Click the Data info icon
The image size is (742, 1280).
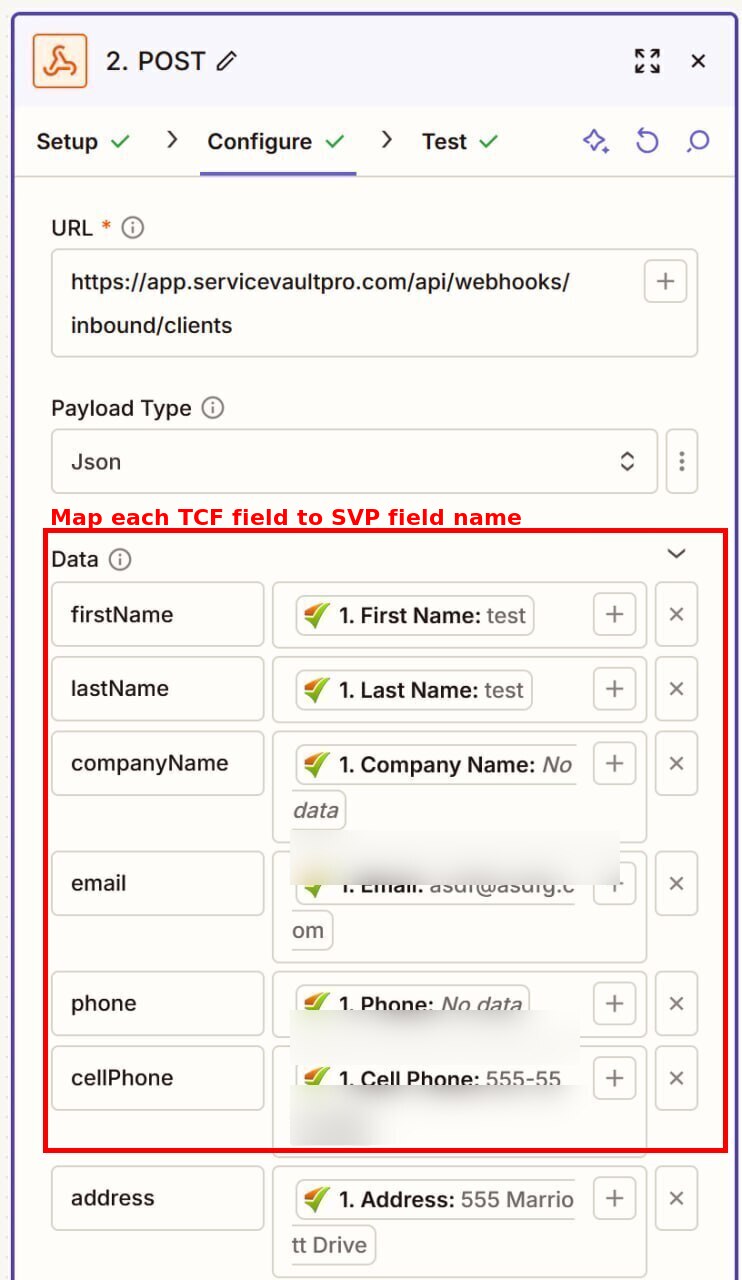[120, 559]
